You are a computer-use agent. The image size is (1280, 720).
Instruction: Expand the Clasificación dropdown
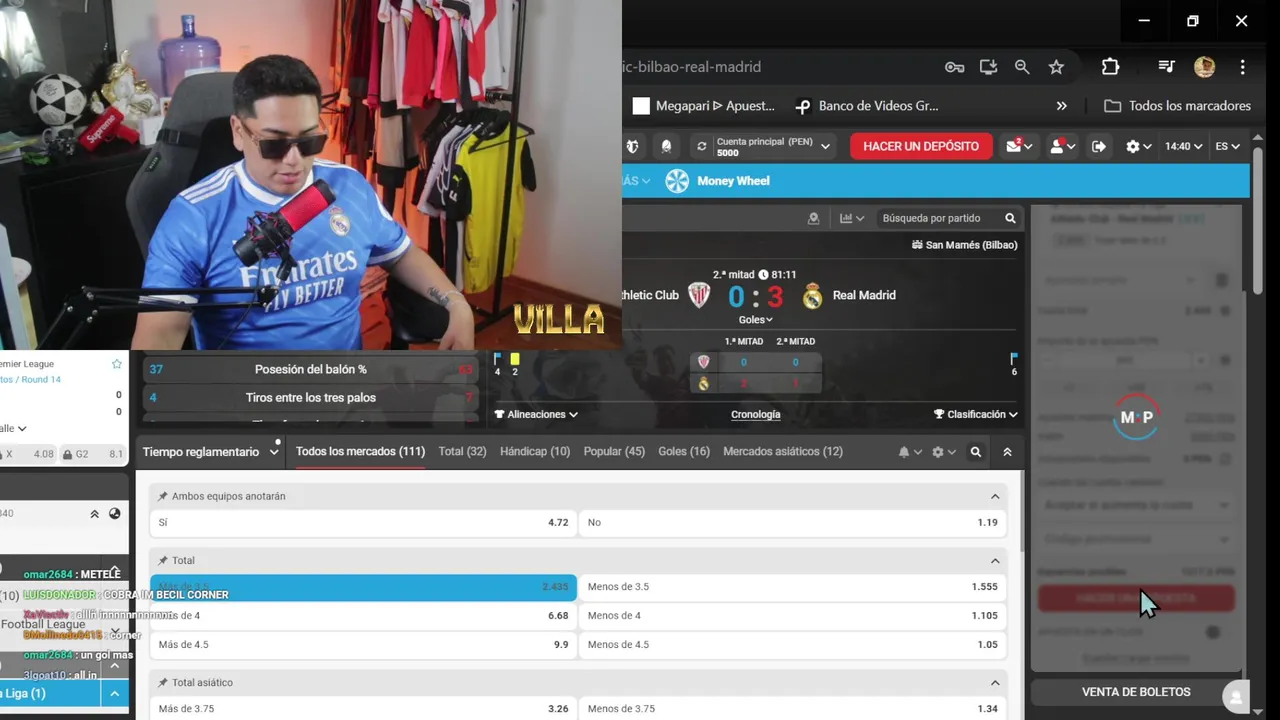click(x=976, y=414)
